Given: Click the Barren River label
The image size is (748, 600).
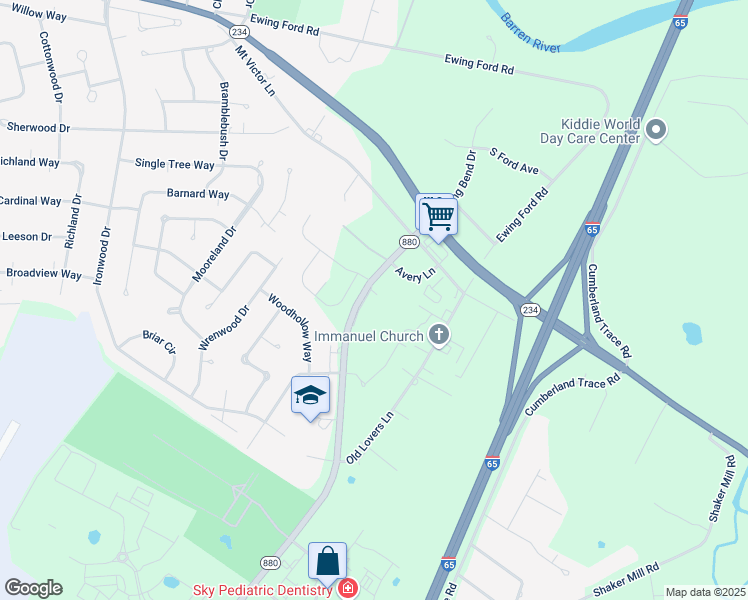Looking at the screenshot, I should [x=530, y=33].
